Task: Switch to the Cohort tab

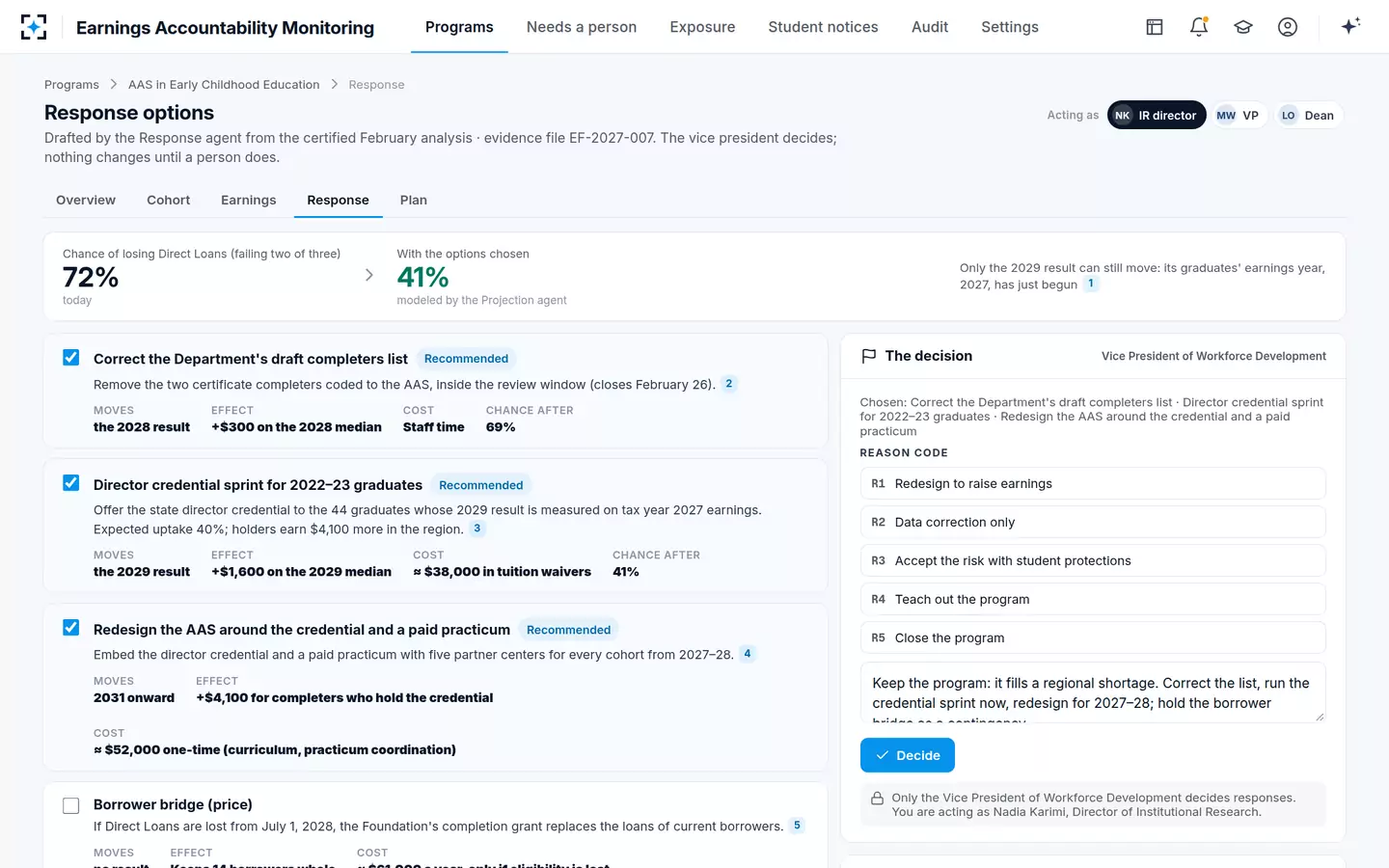Action: tap(169, 201)
